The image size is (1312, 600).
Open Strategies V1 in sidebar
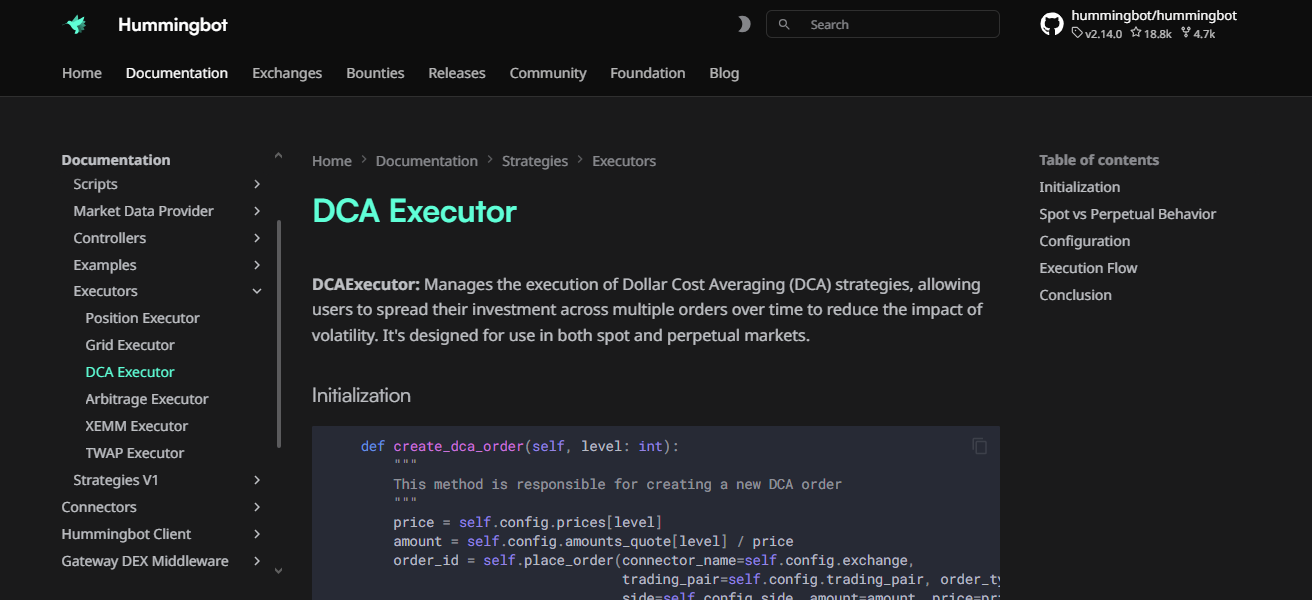pyautogui.click(x=116, y=480)
